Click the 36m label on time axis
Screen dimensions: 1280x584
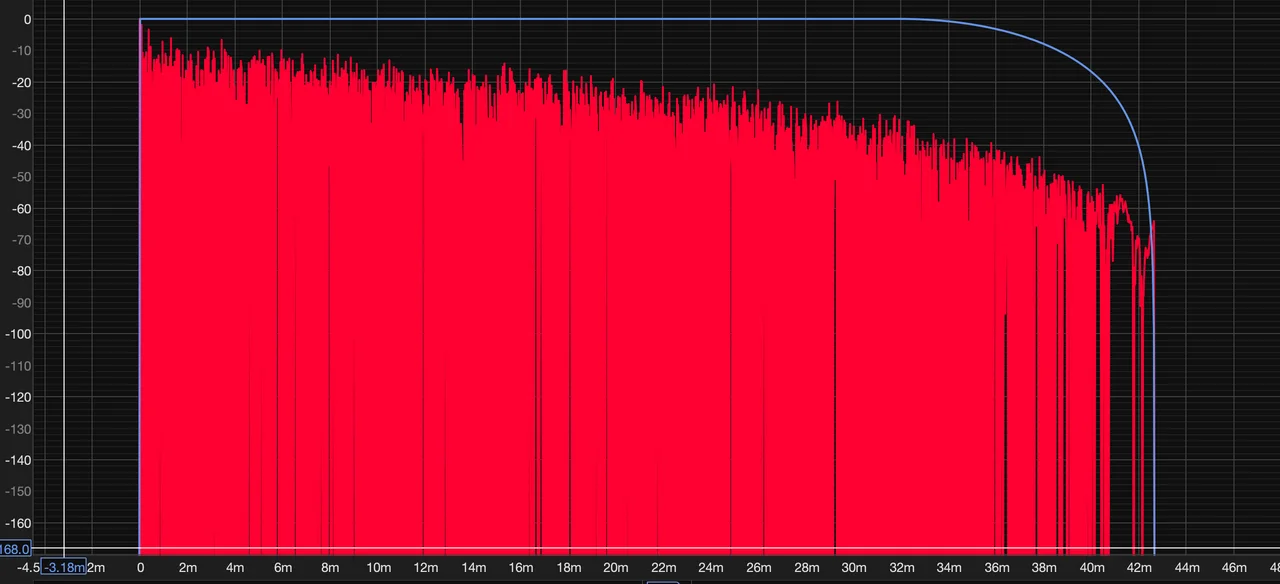pyautogui.click(x=996, y=568)
